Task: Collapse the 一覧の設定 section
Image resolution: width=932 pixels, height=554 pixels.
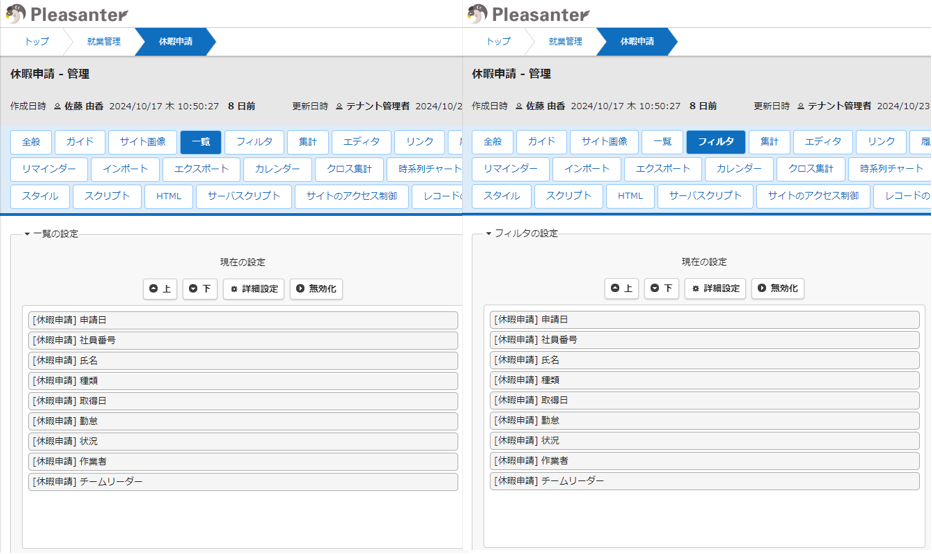Action: (x=51, y=234)
